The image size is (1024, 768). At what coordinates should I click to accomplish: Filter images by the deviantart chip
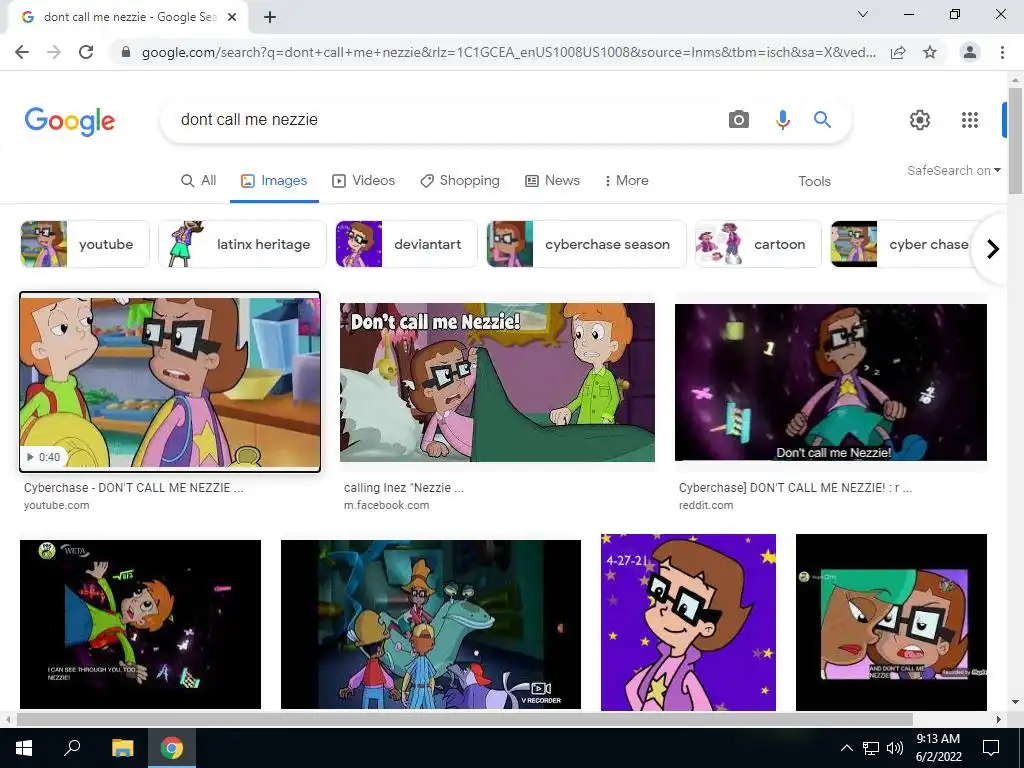point(406,244)
